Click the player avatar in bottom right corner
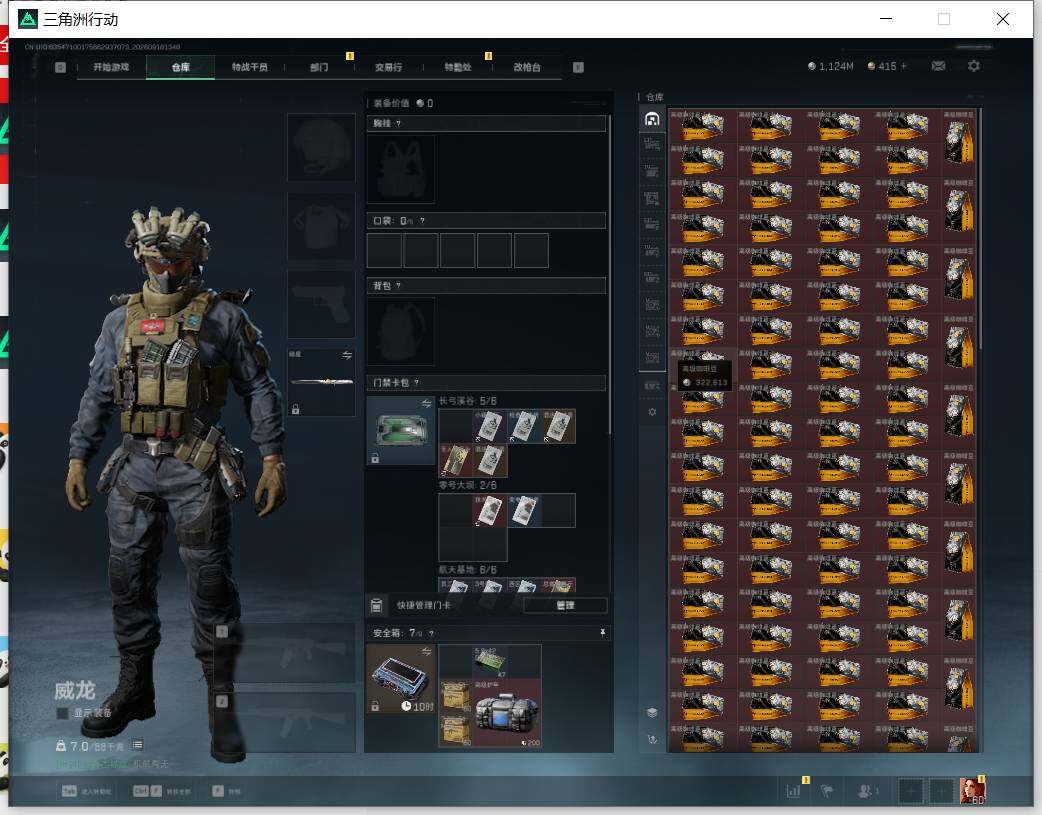 (x=972, y=790)
